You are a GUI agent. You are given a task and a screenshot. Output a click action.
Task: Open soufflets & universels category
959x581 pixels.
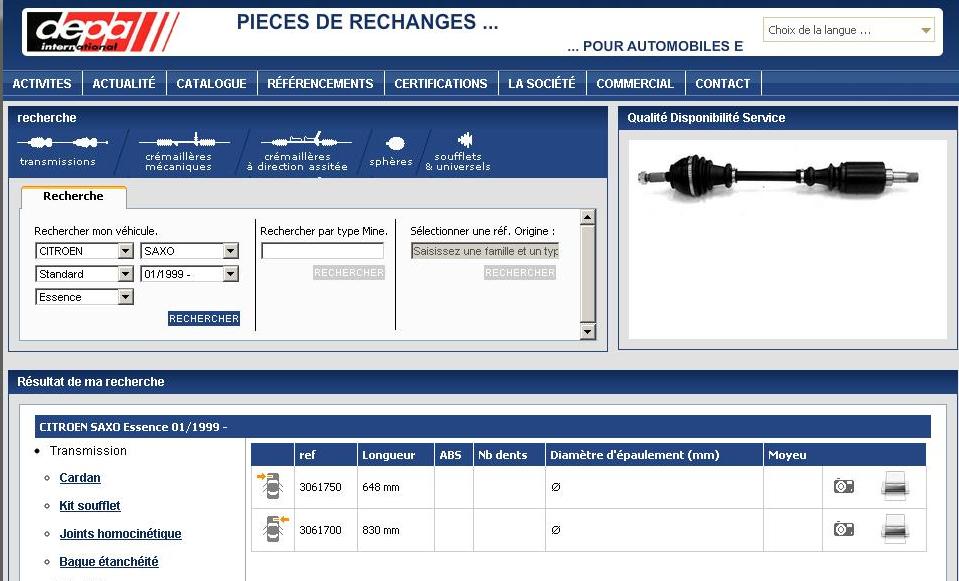463,141
